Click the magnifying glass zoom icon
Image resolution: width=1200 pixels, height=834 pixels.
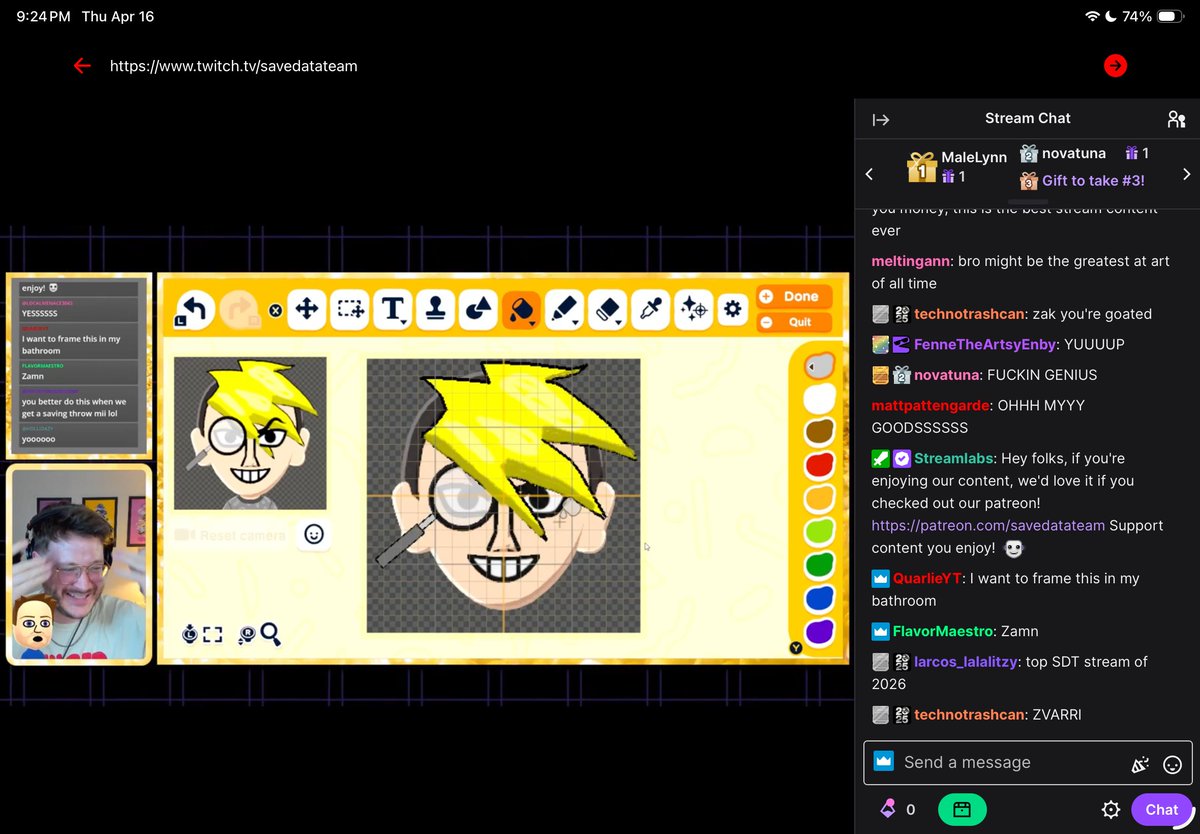[x=270, y=633]
